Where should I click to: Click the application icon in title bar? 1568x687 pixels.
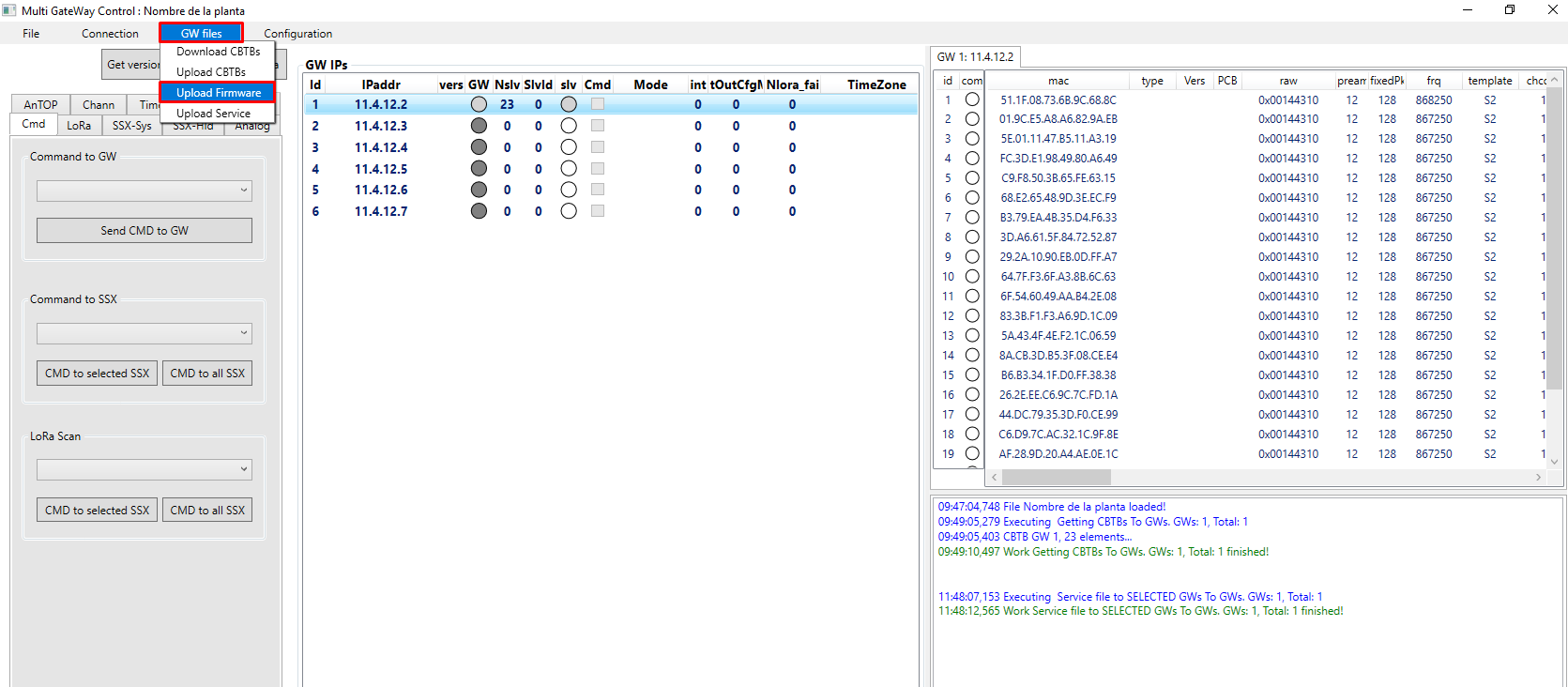click(x=9, y=10)
